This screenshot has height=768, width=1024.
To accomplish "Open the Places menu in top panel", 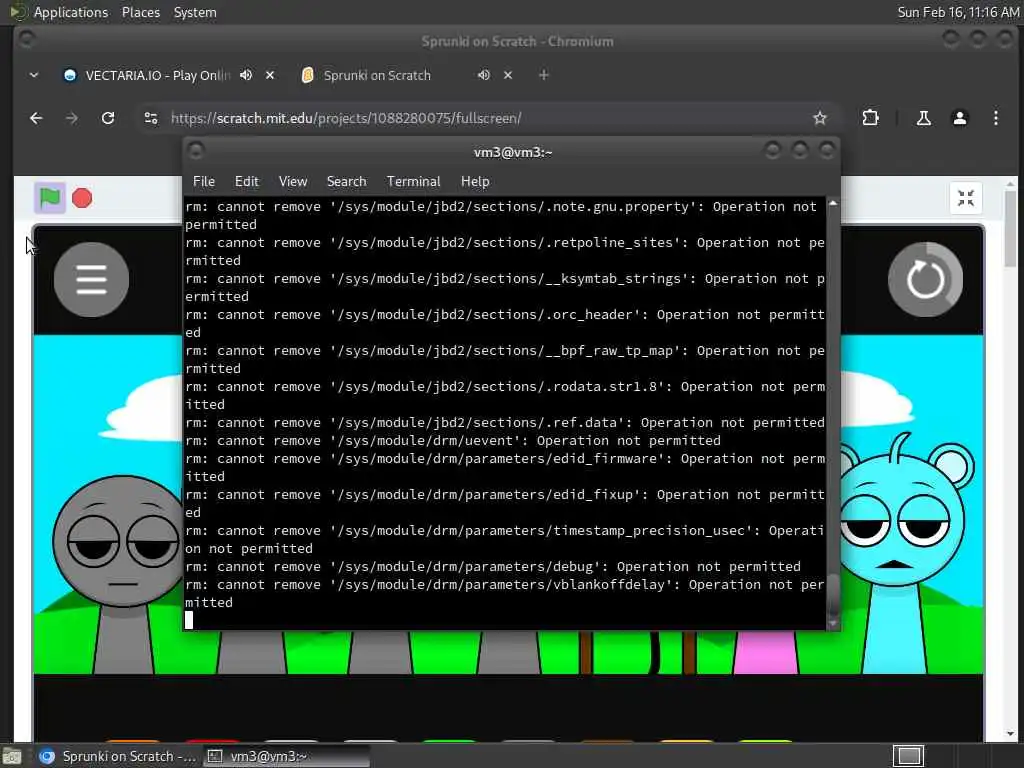I will (140, 12).
